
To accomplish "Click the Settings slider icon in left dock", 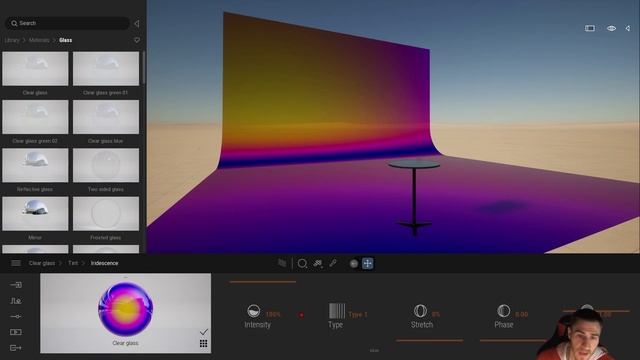I will [16, 316].
